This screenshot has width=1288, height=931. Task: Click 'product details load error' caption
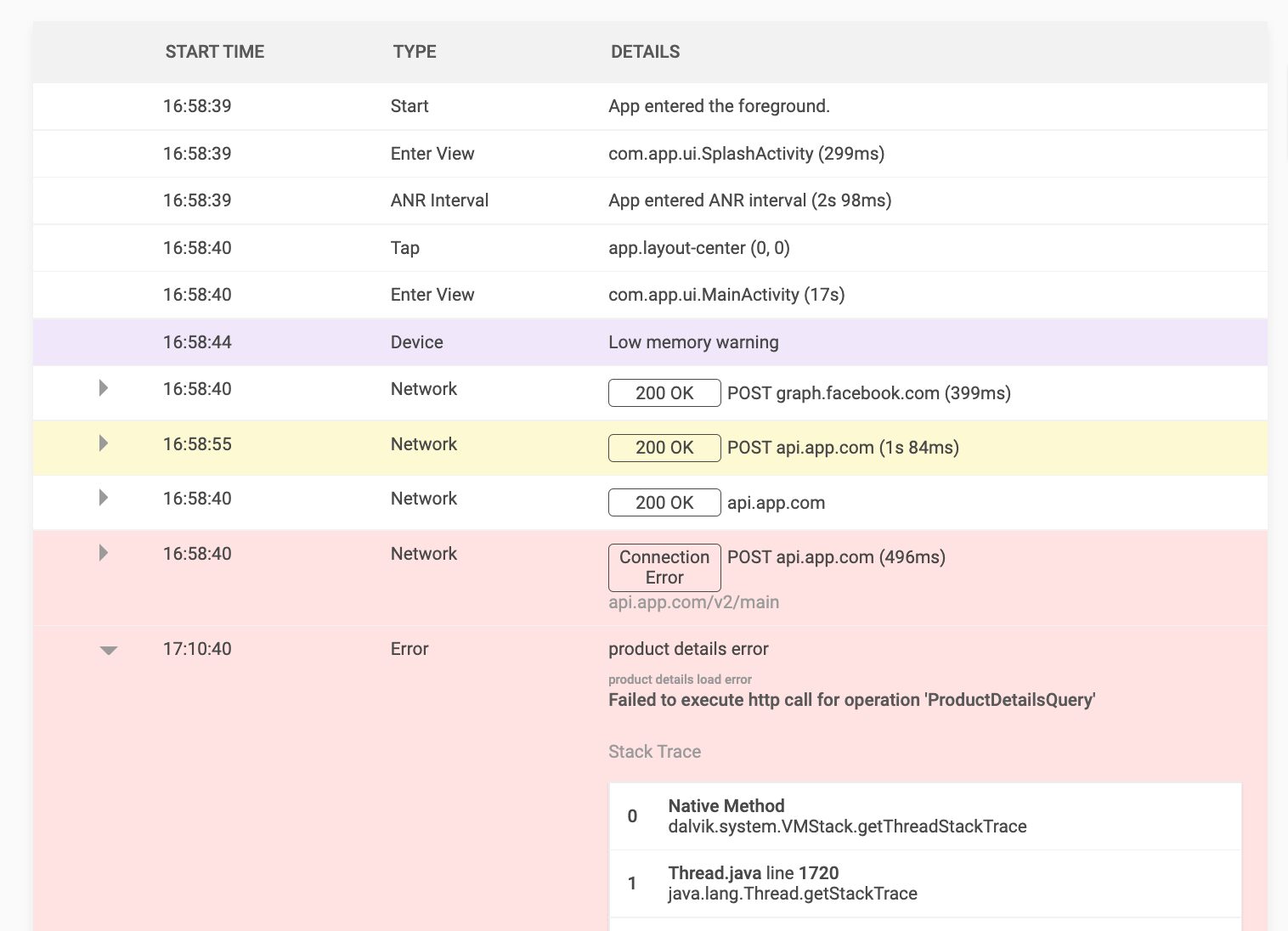(x=680, y=680)
